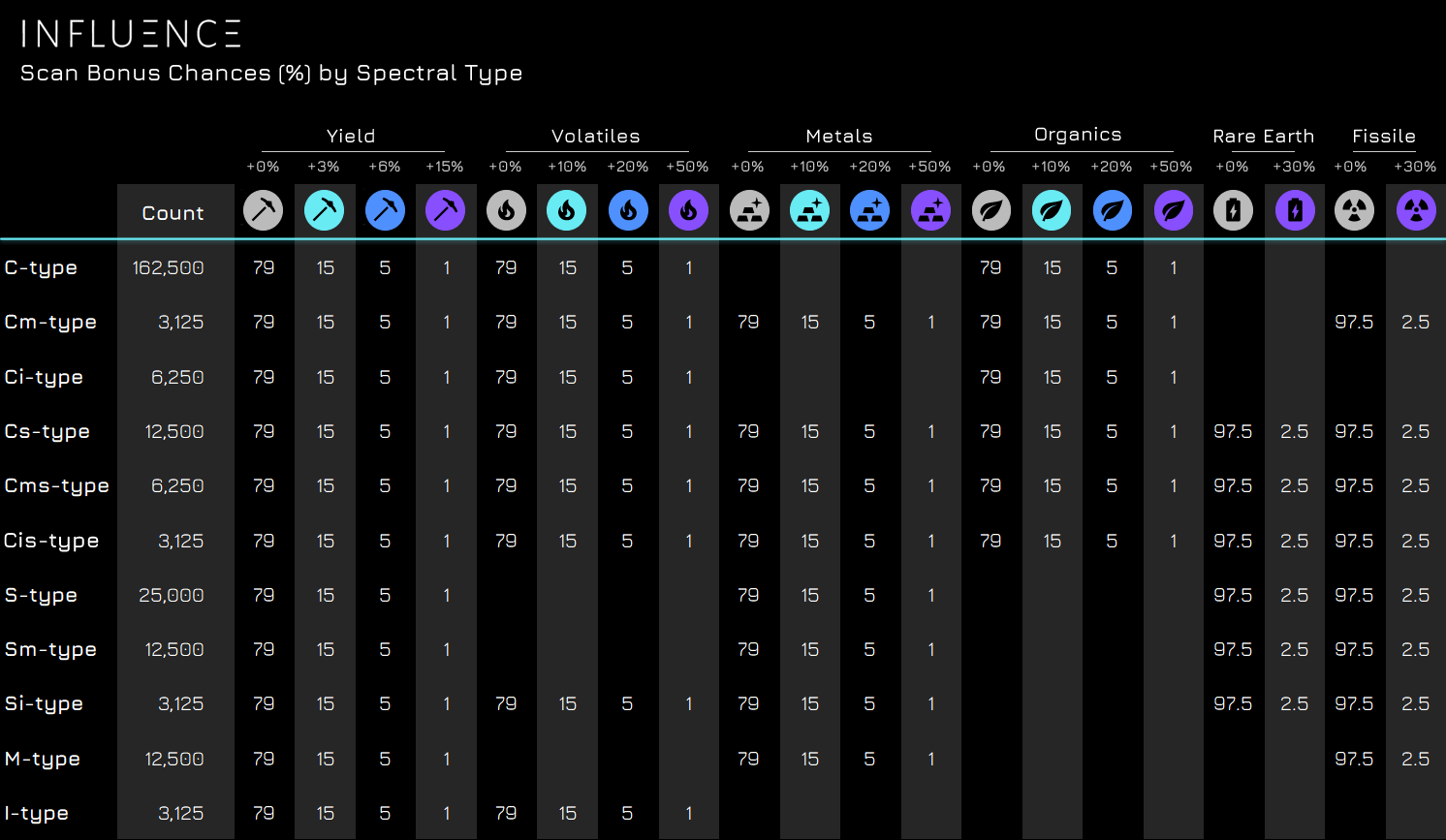Screen dimensions: 1446x840
Task: Select the Organics group header
Action: (x=1078, y=136)
